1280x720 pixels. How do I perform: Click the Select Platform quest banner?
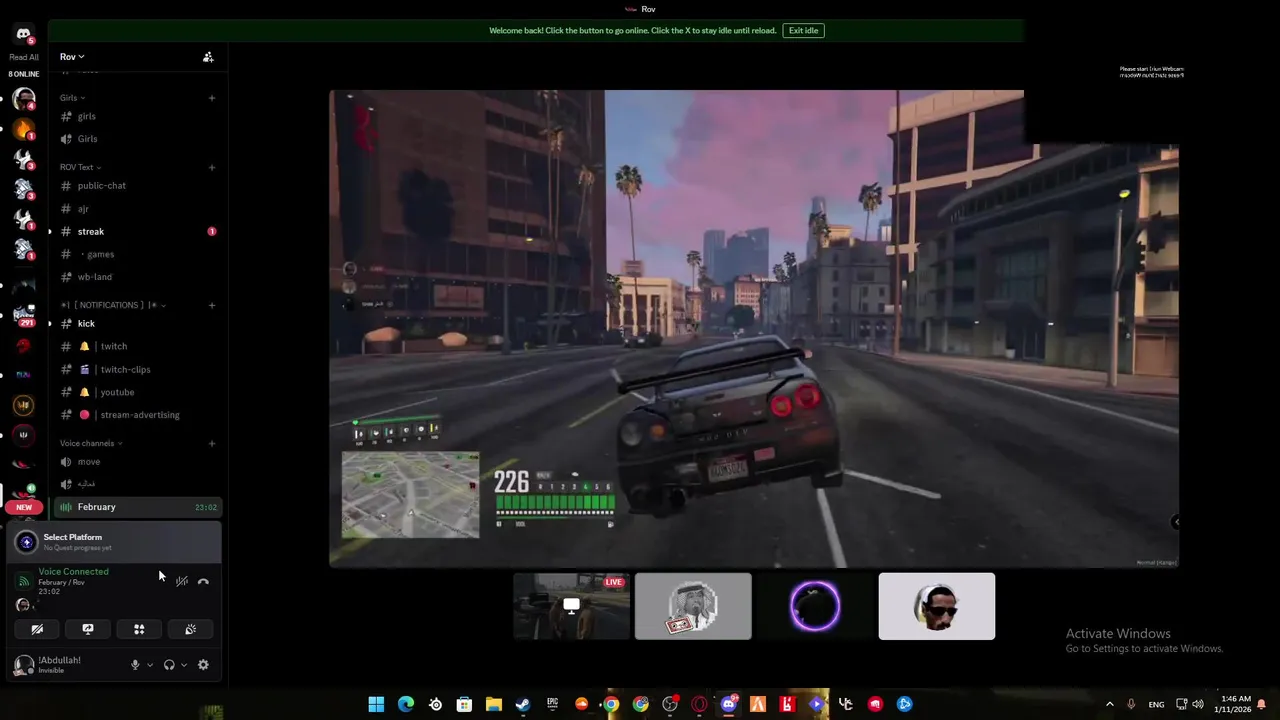[x=115, y=542]
